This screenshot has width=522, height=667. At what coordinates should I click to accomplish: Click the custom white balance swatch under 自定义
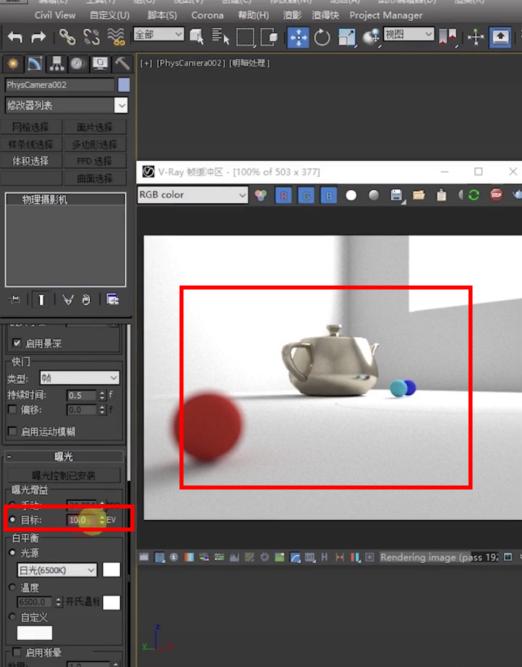[34, 633]
